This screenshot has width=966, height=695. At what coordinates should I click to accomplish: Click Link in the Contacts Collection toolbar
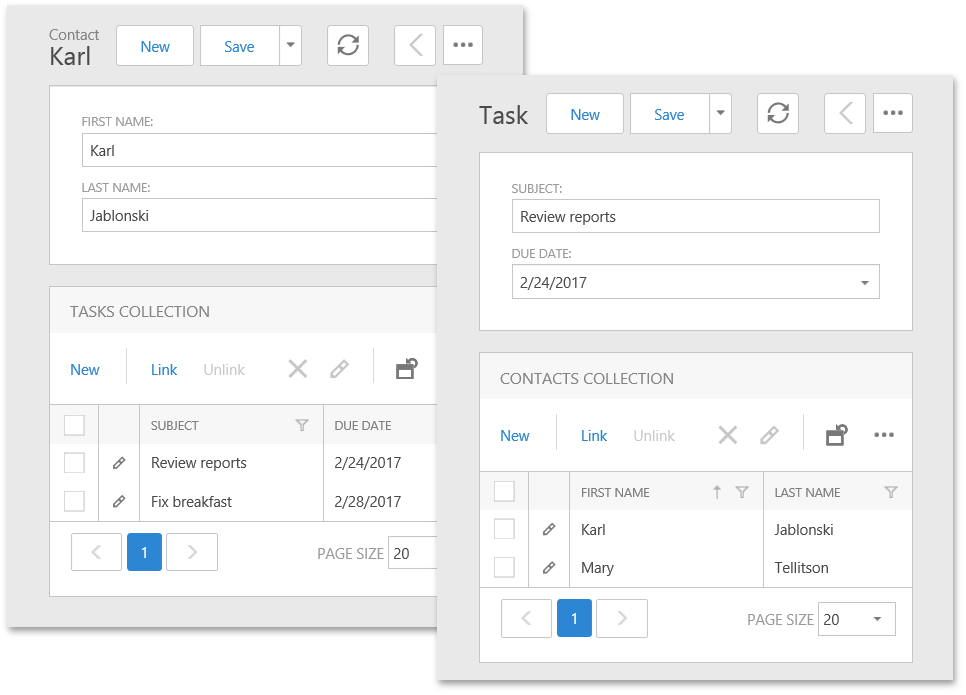point(594,436)
